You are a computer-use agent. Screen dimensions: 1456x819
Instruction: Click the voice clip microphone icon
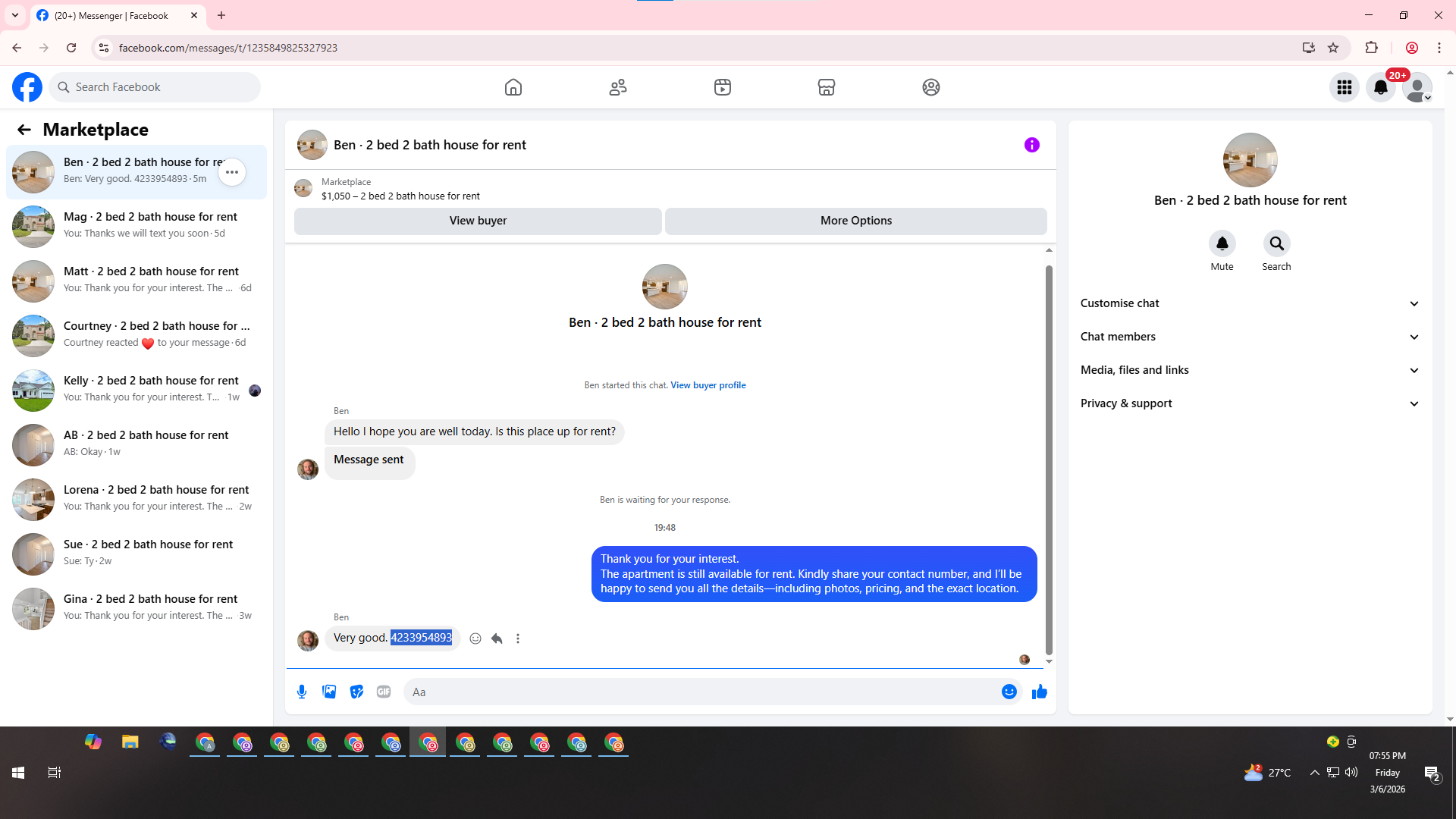pos(302,692)
